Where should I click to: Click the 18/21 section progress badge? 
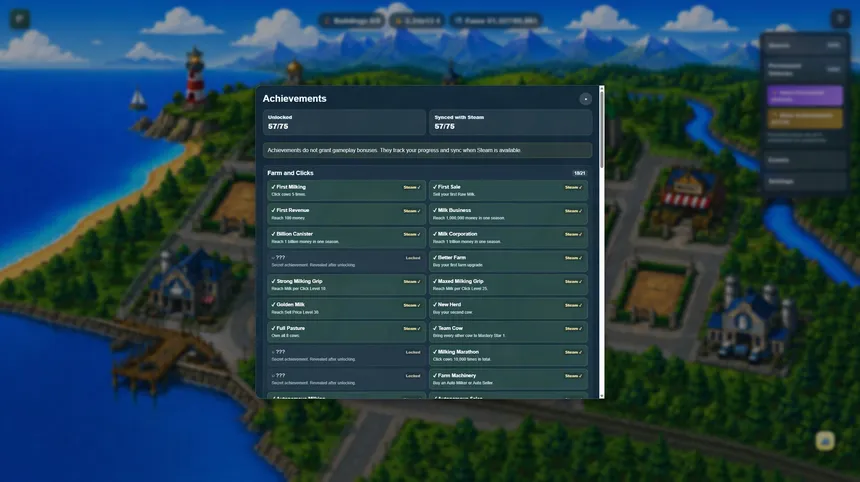tap(579, 173)
